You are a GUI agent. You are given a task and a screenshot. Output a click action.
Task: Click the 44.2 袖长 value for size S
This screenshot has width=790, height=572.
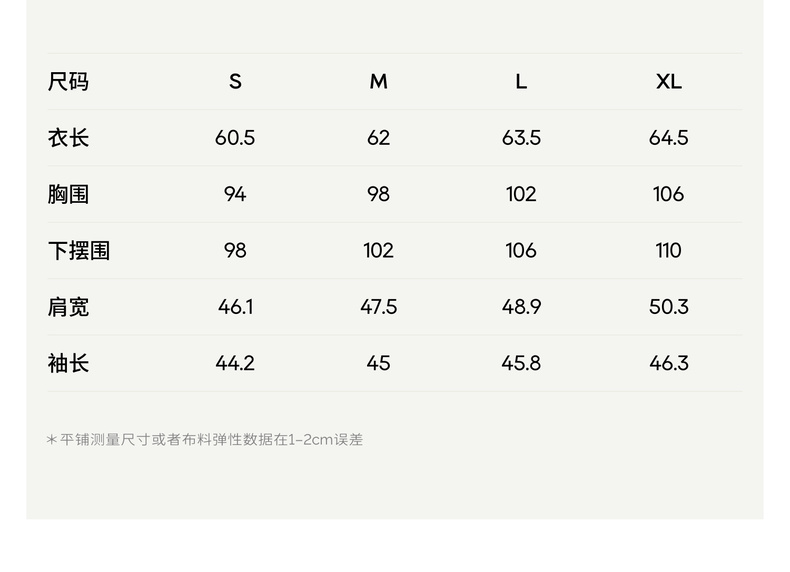(x=235, y=363)
